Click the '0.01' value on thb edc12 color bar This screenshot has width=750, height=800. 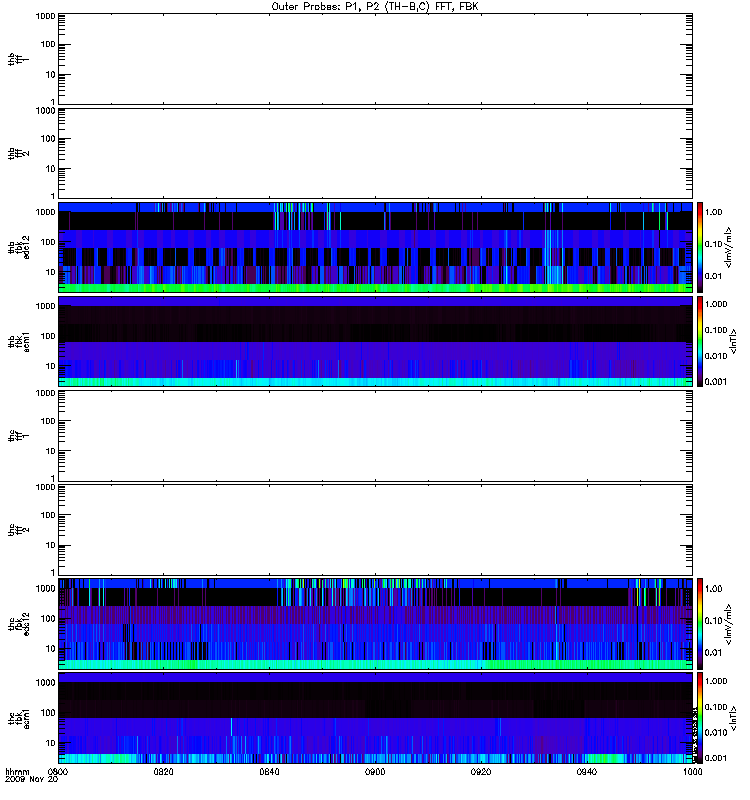(713, 276)
